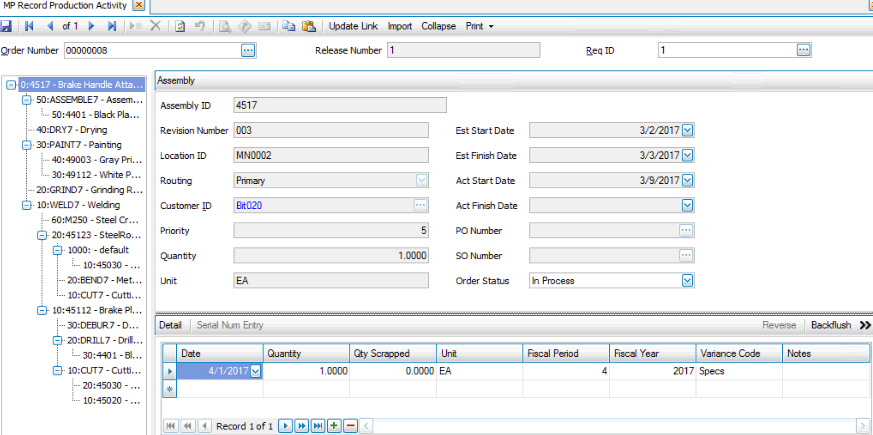The image size is (873, 435).
Task: Open Order Number lookup ellipsis button
Action: (248, 49)
